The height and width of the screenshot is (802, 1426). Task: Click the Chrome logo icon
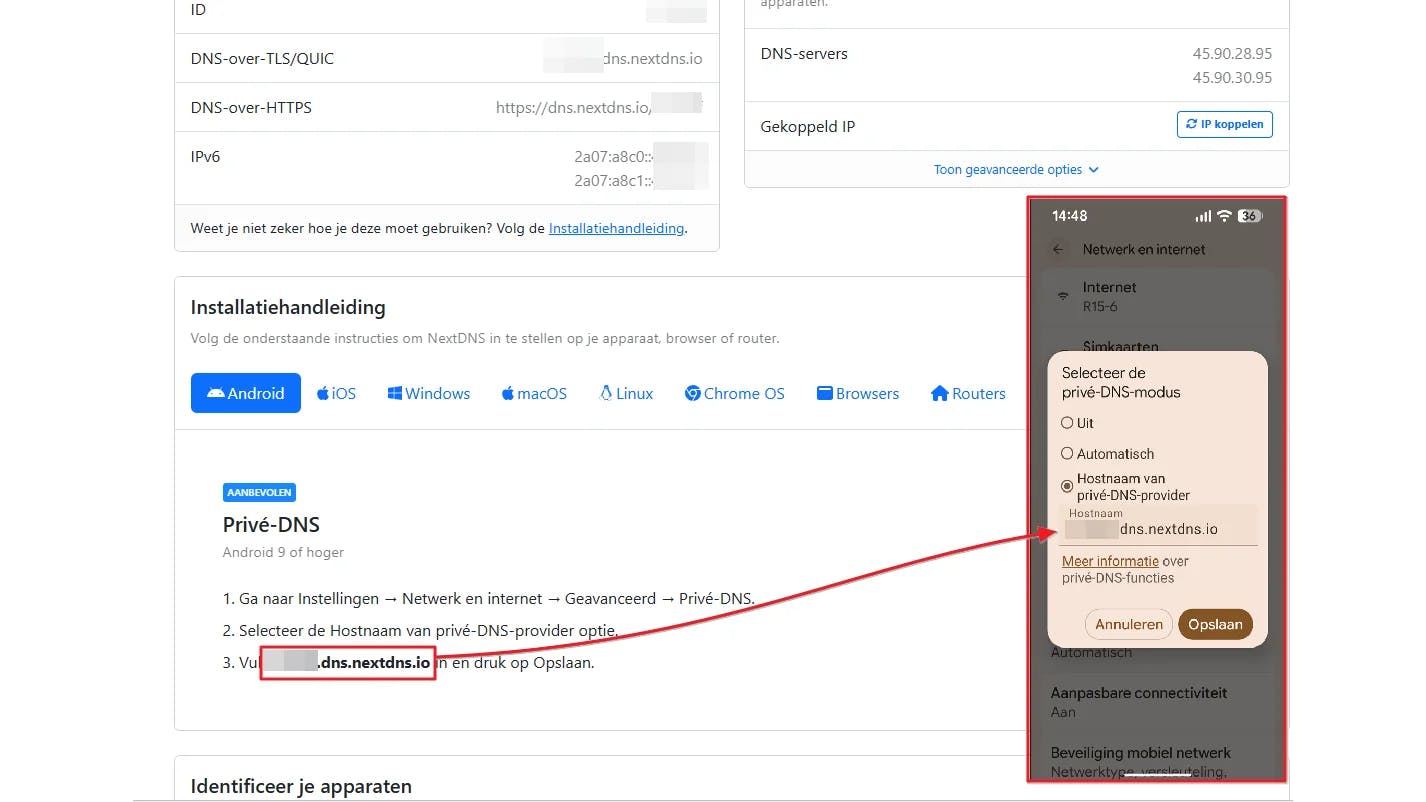tap(692, 393)
